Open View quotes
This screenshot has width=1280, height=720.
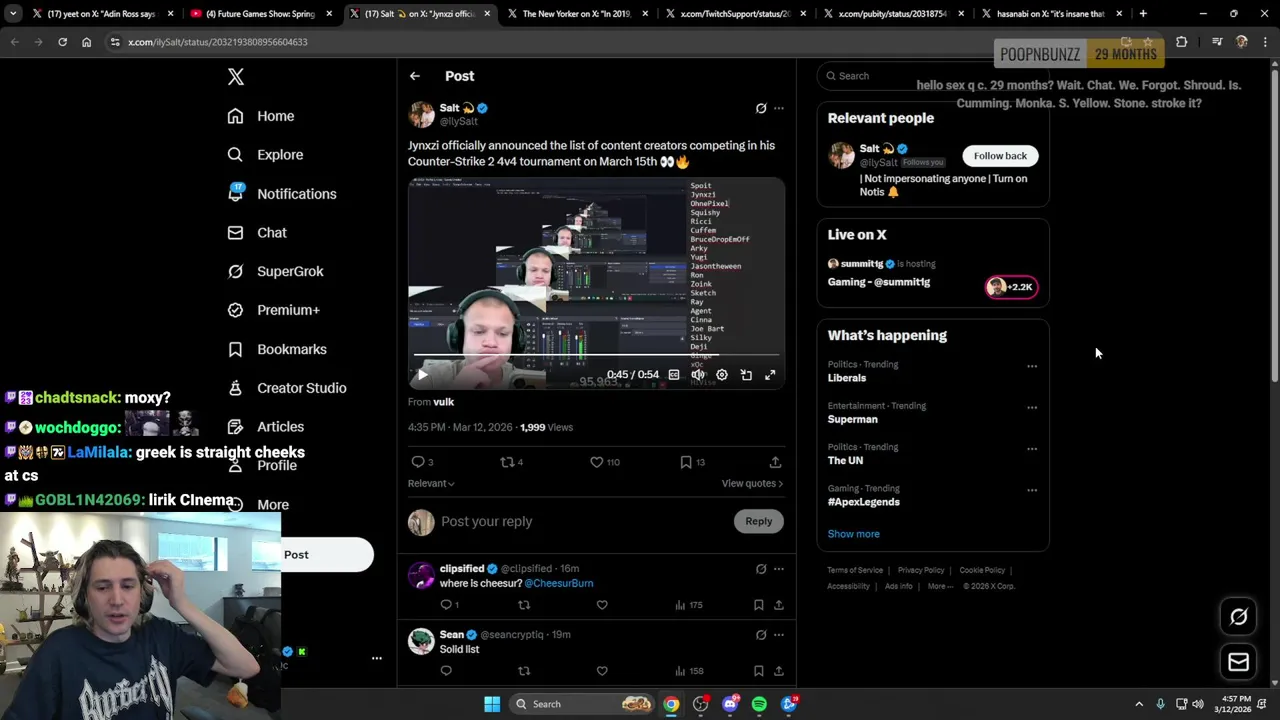(x=752, y=484)
